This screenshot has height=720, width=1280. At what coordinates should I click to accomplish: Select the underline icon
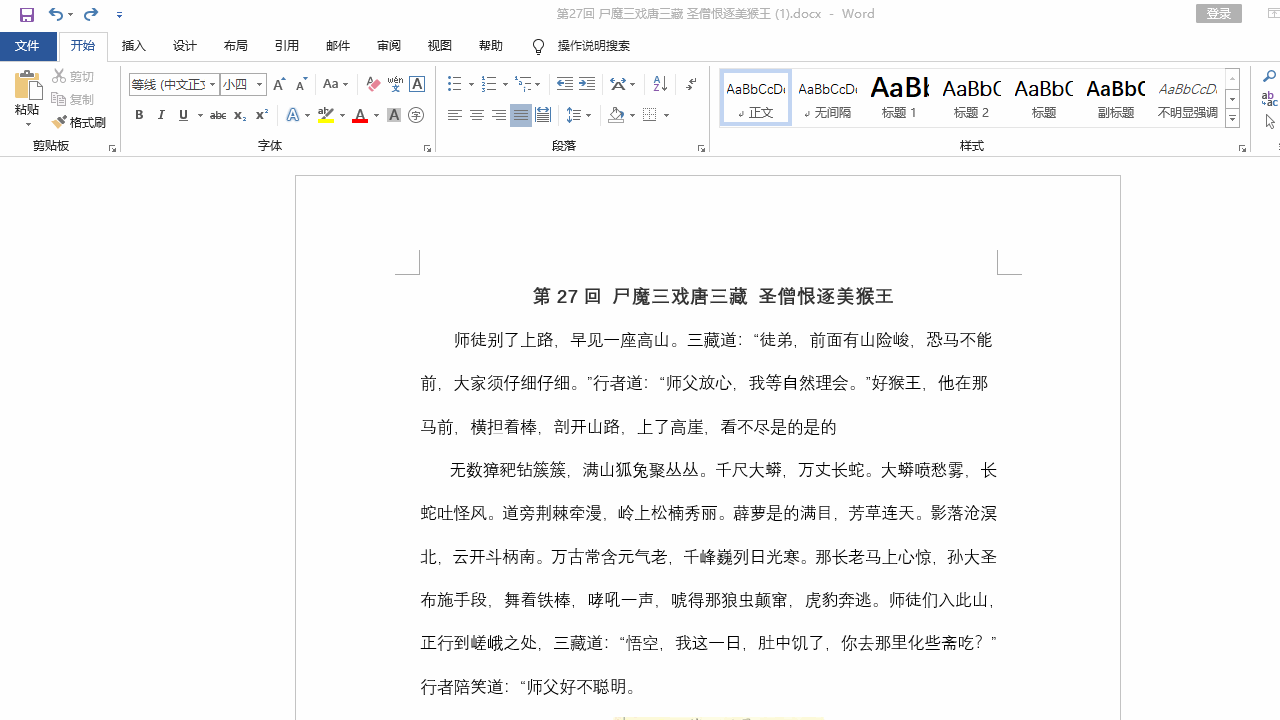pyautogui.click(x=182, y=115)
